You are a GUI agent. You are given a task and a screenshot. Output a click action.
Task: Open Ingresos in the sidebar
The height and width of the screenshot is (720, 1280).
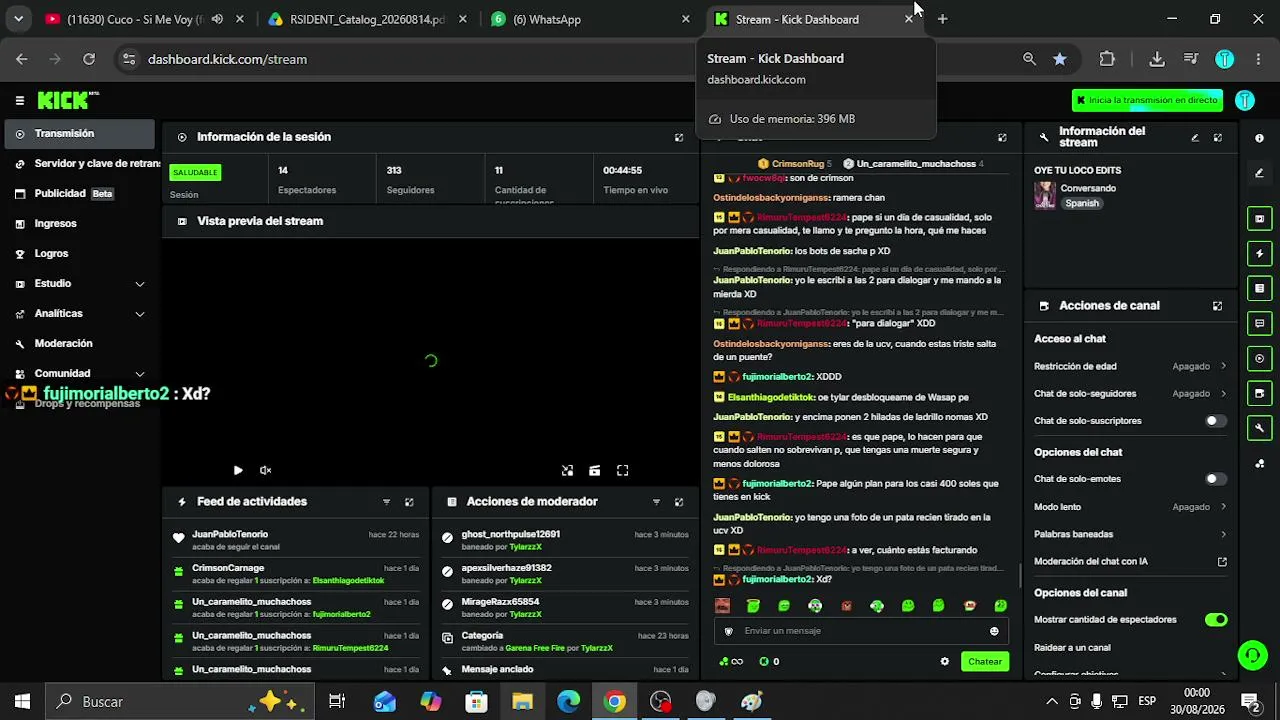[80, 223]
